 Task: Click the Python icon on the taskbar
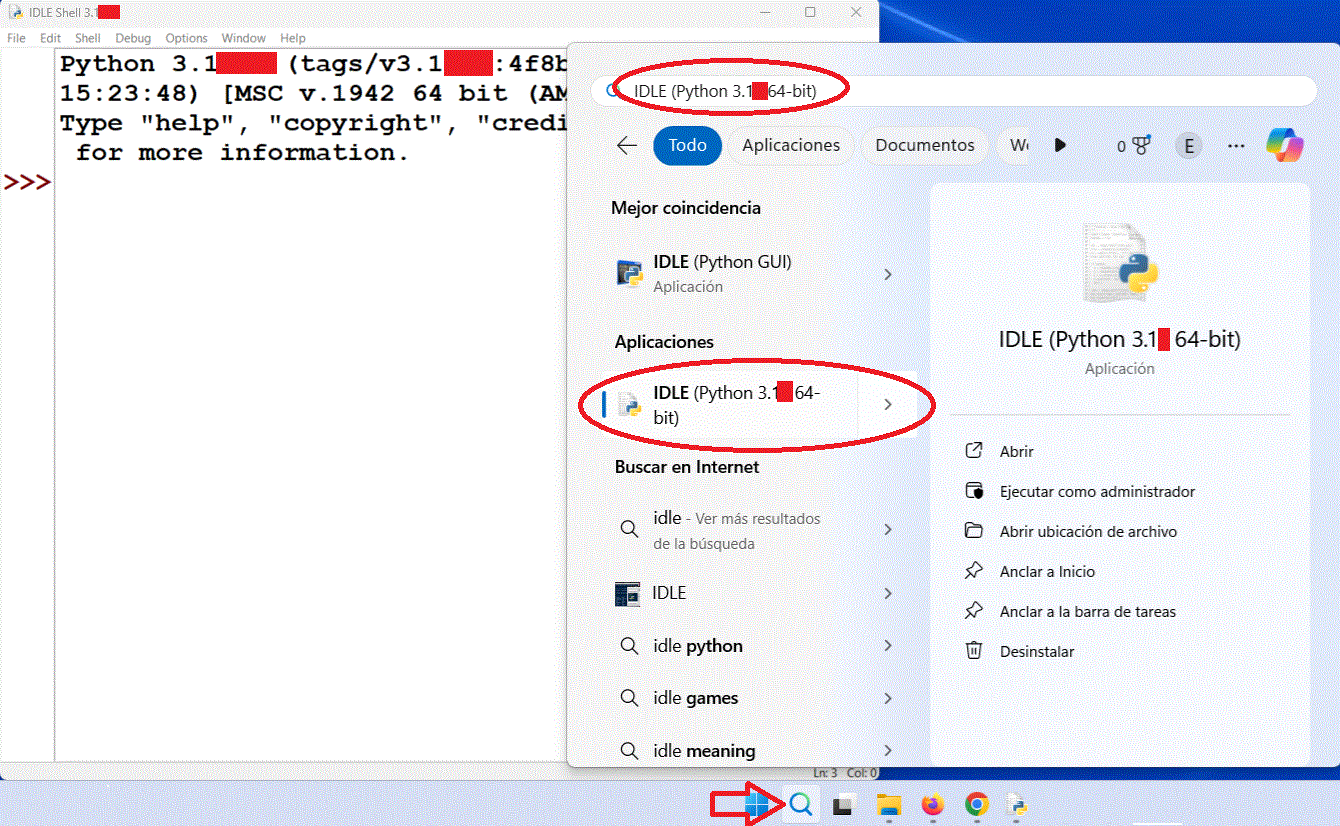1019,803
